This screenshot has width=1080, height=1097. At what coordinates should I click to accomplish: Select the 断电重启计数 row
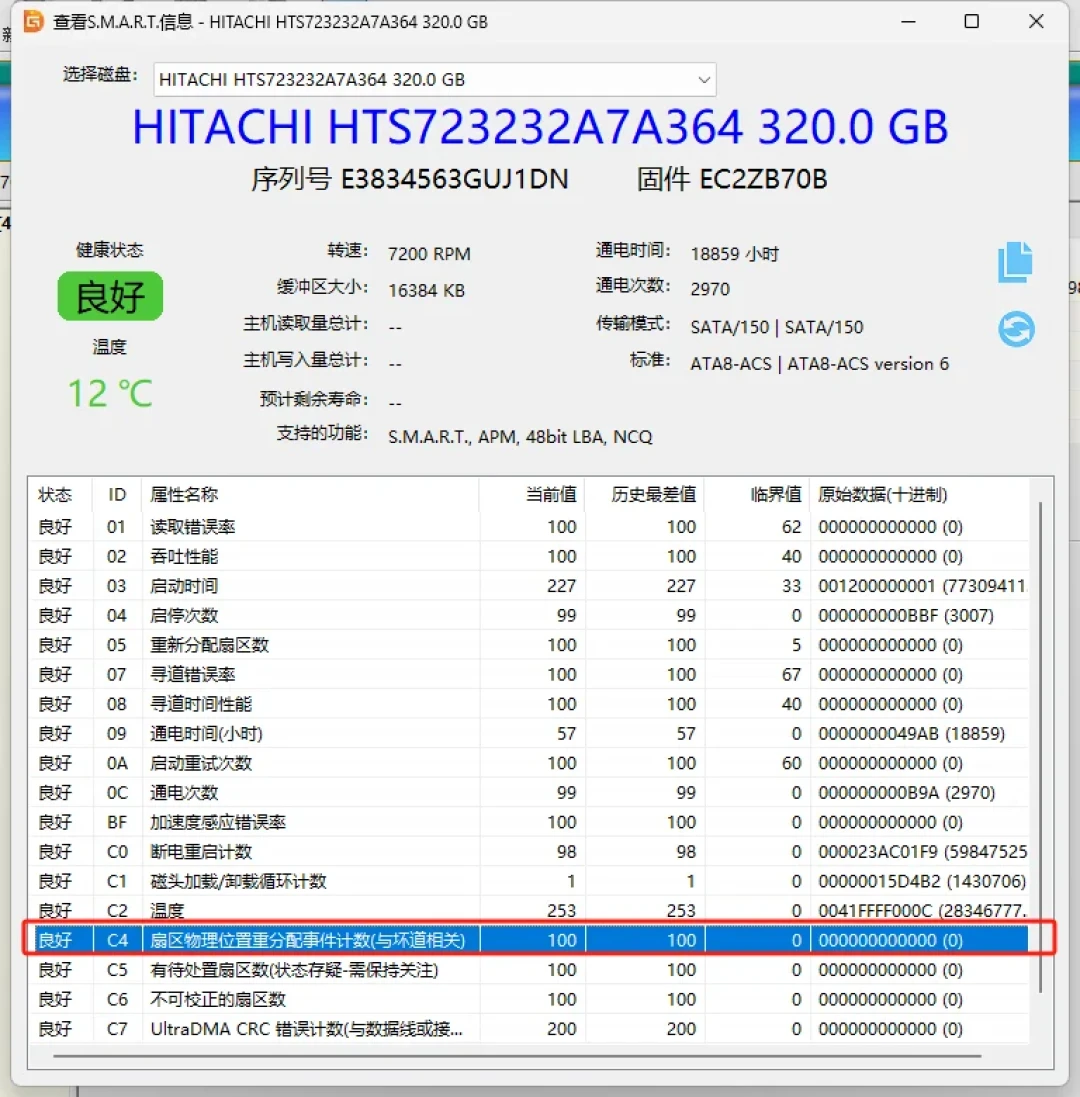[x=529, y=851]
